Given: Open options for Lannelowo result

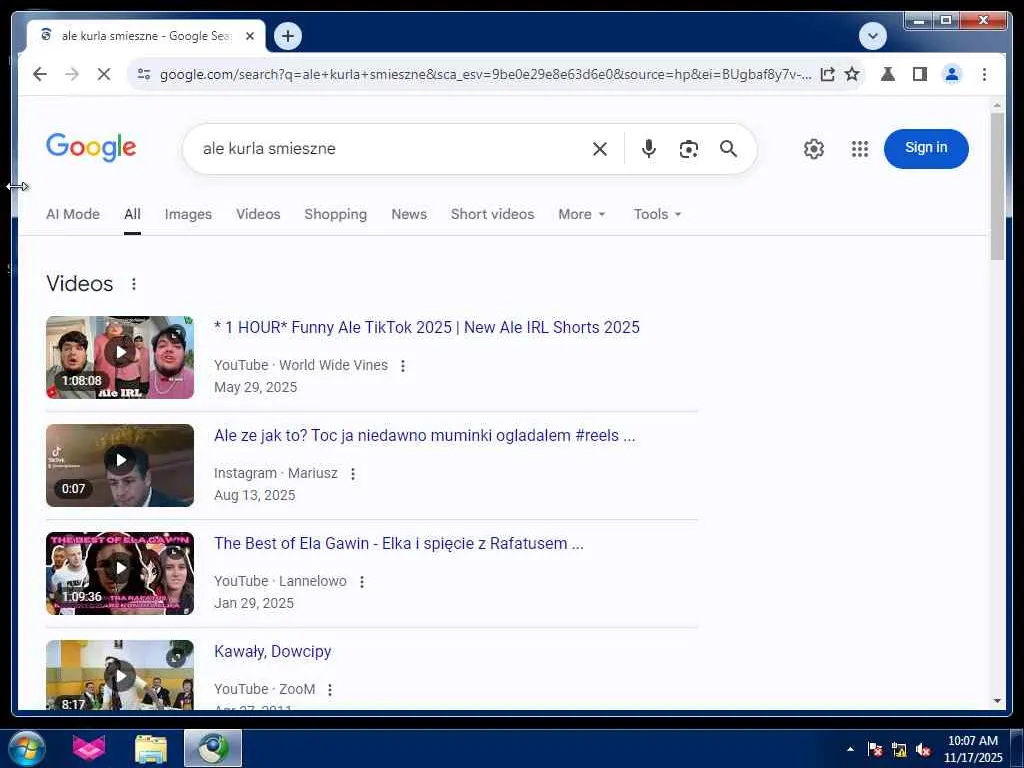Looking at the screenshot, I should [362, 581].
